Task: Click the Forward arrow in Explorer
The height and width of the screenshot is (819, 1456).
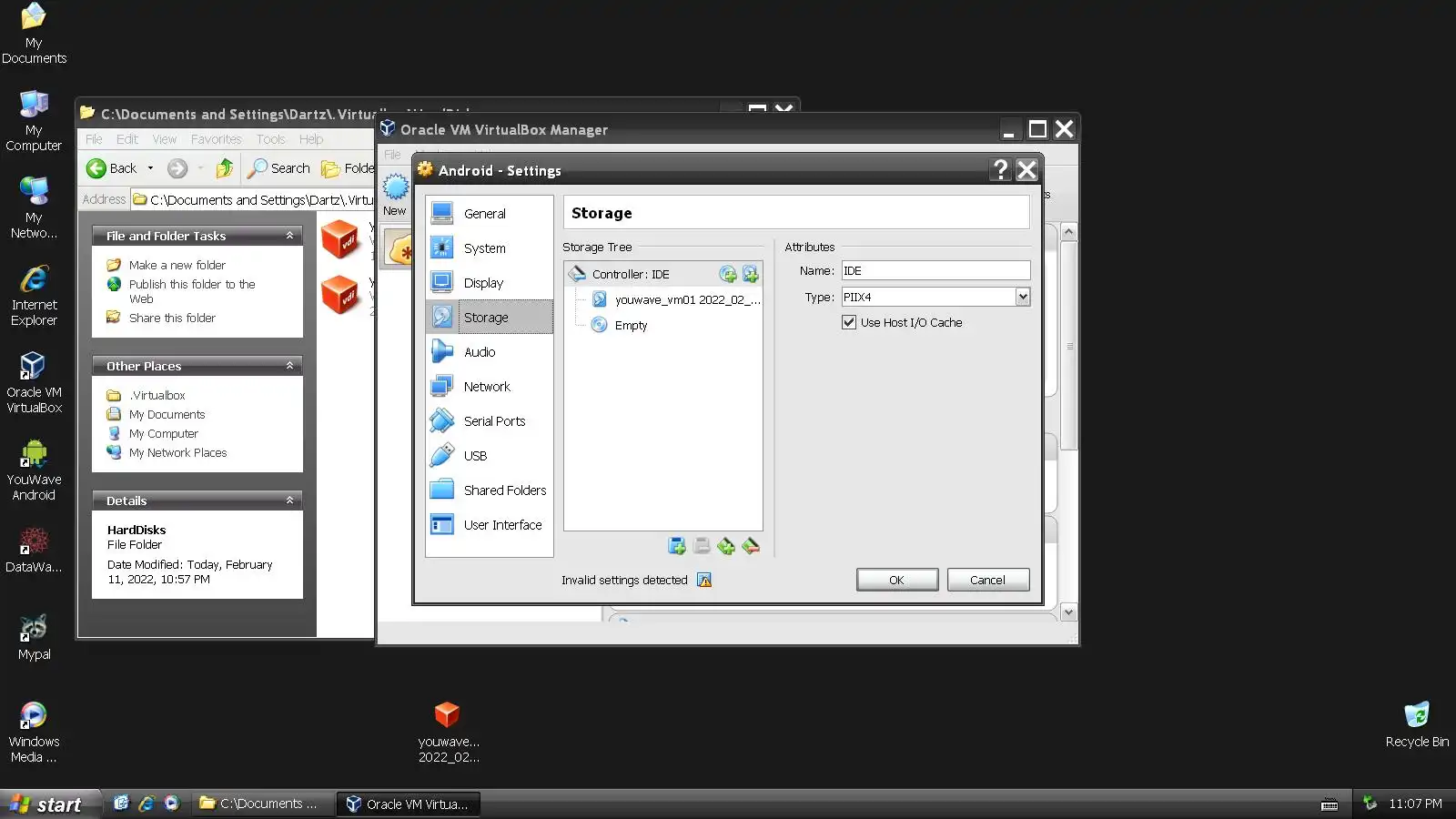Action: (177, 168)
